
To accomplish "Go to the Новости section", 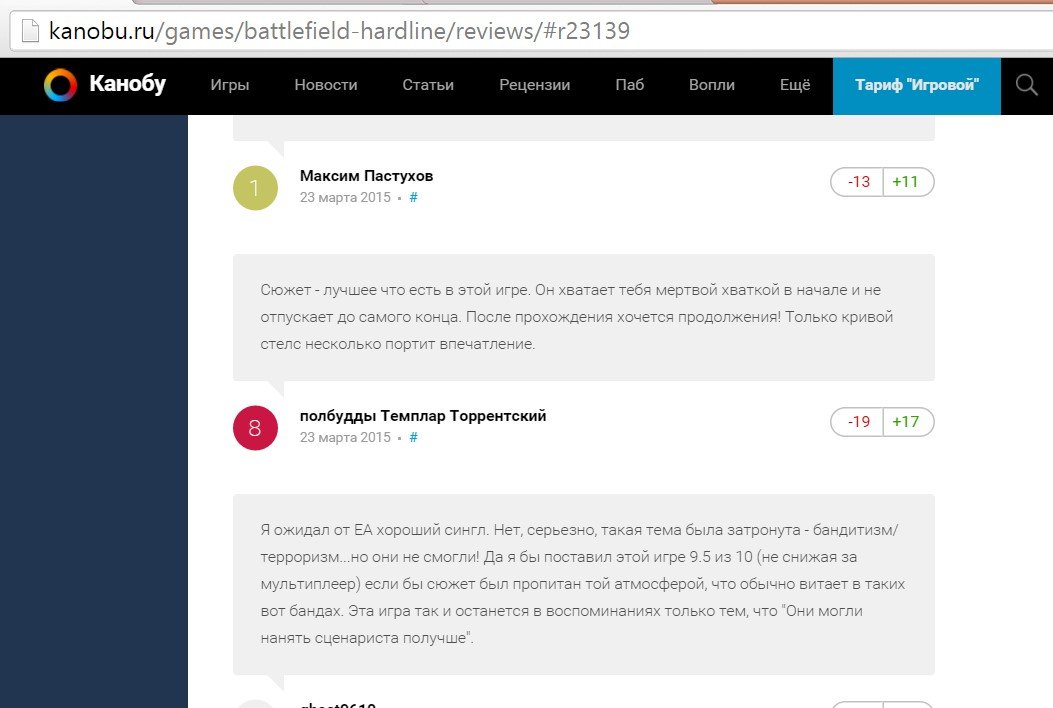I will point(326,85).
